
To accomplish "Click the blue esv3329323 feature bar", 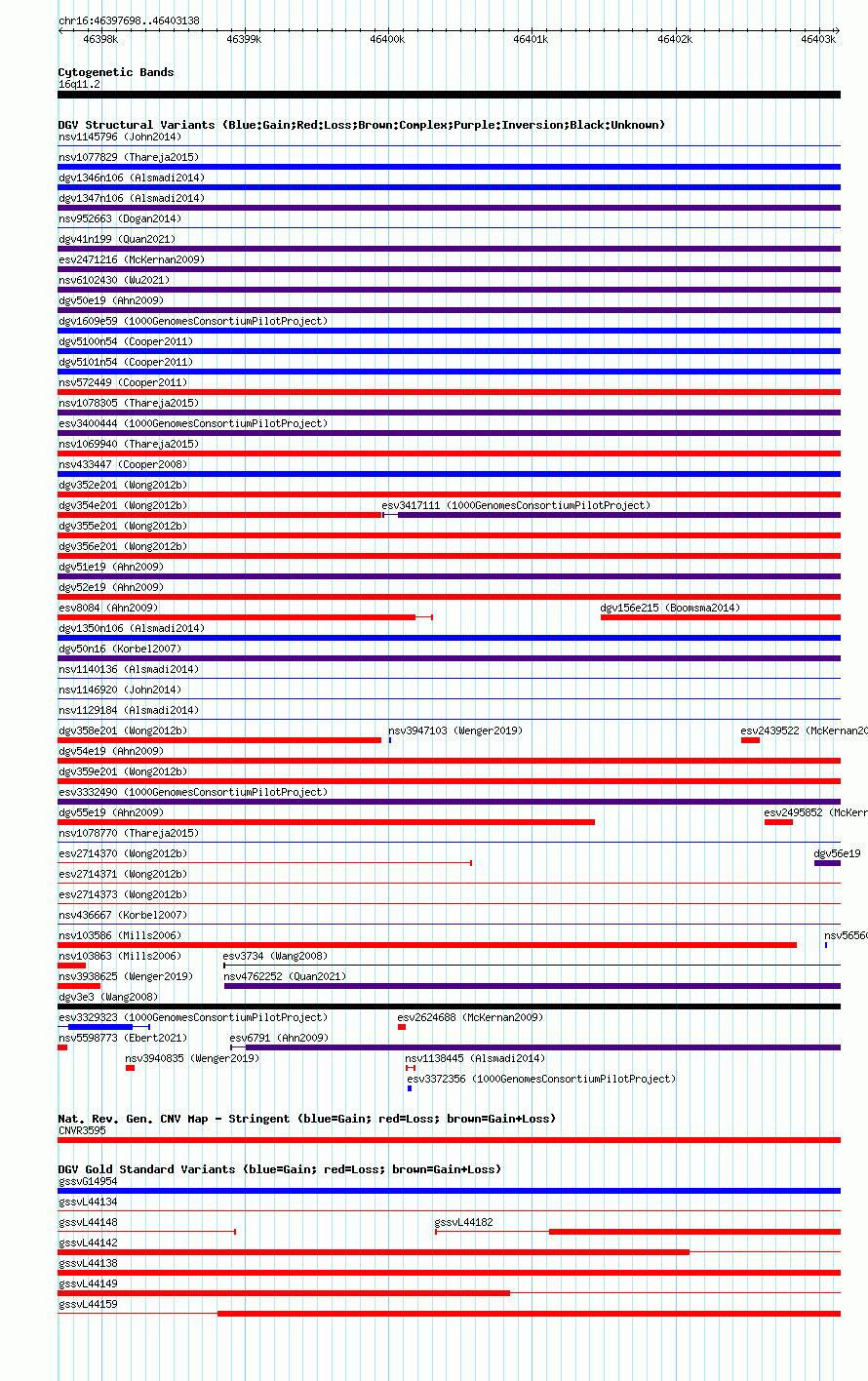I will coord(100,1027).
